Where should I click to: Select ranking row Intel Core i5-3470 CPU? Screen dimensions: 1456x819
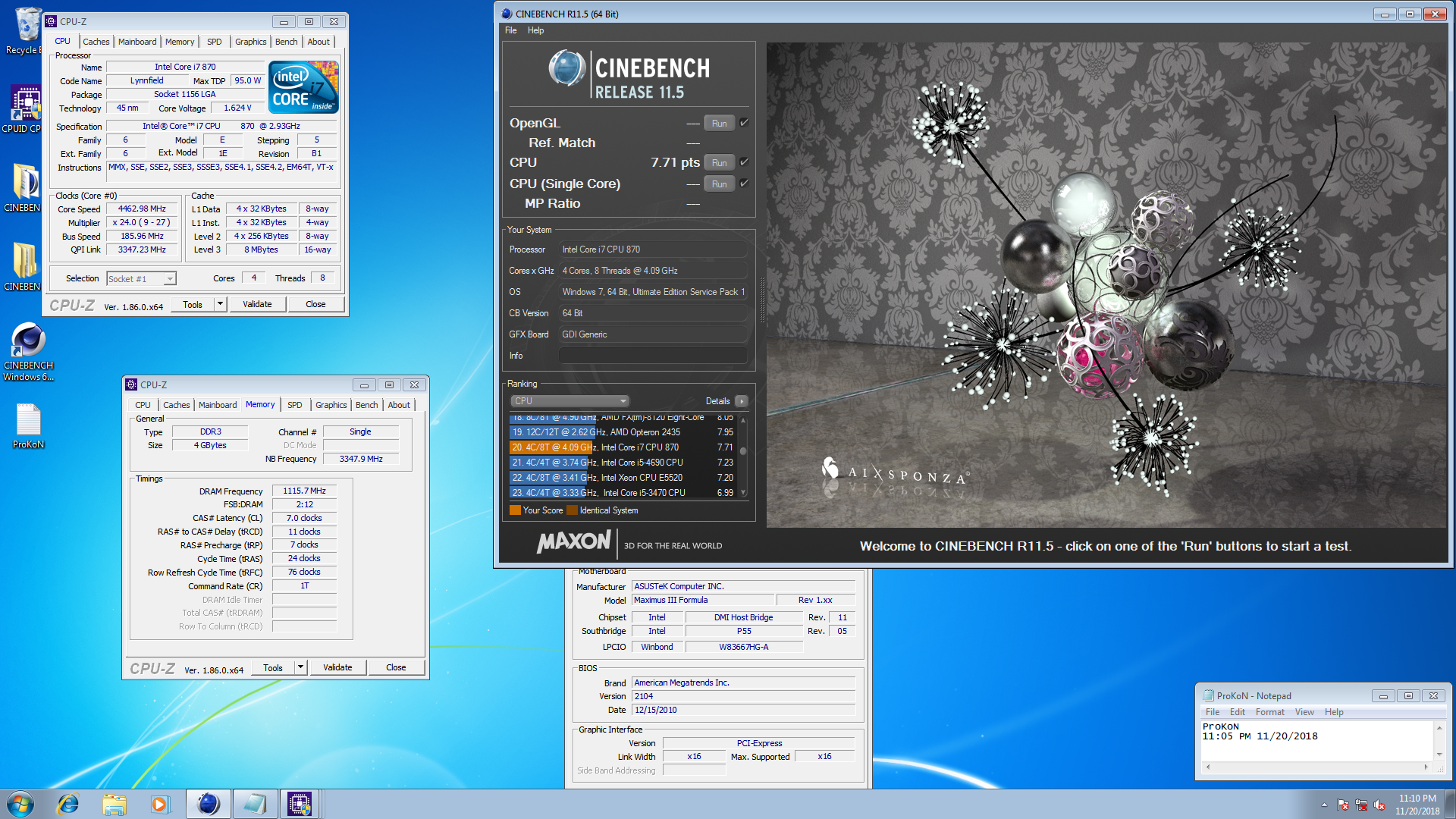[x=623, y=493]
